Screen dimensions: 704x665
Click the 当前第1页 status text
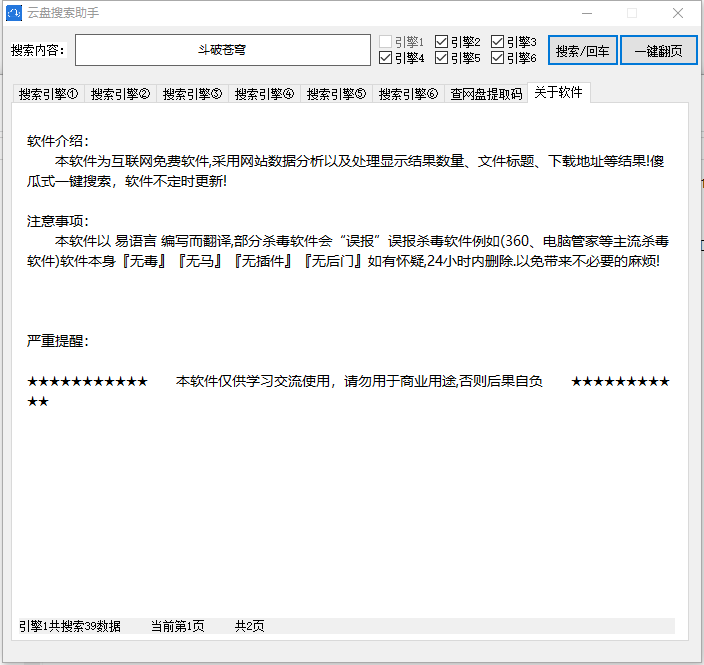coord(178,626)
